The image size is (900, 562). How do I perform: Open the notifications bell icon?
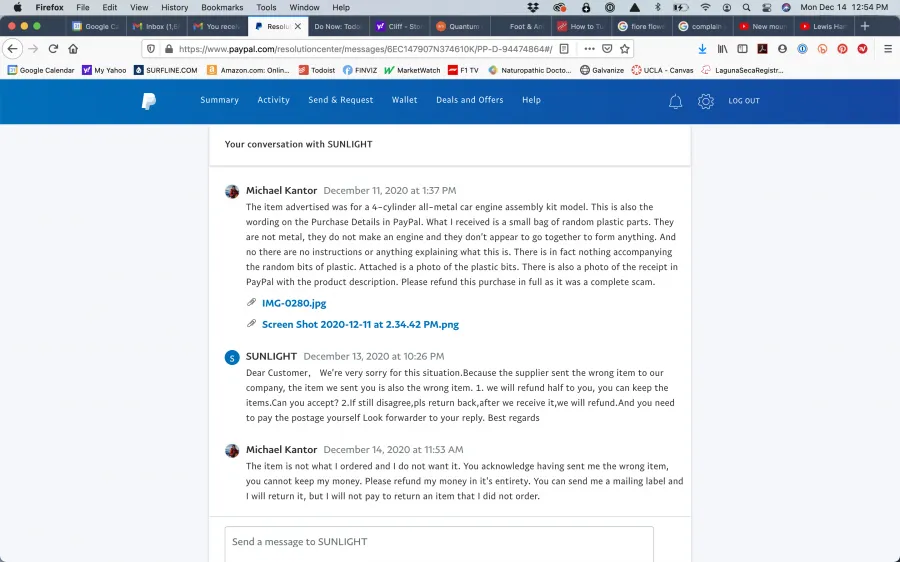click(x=676, y=101)
